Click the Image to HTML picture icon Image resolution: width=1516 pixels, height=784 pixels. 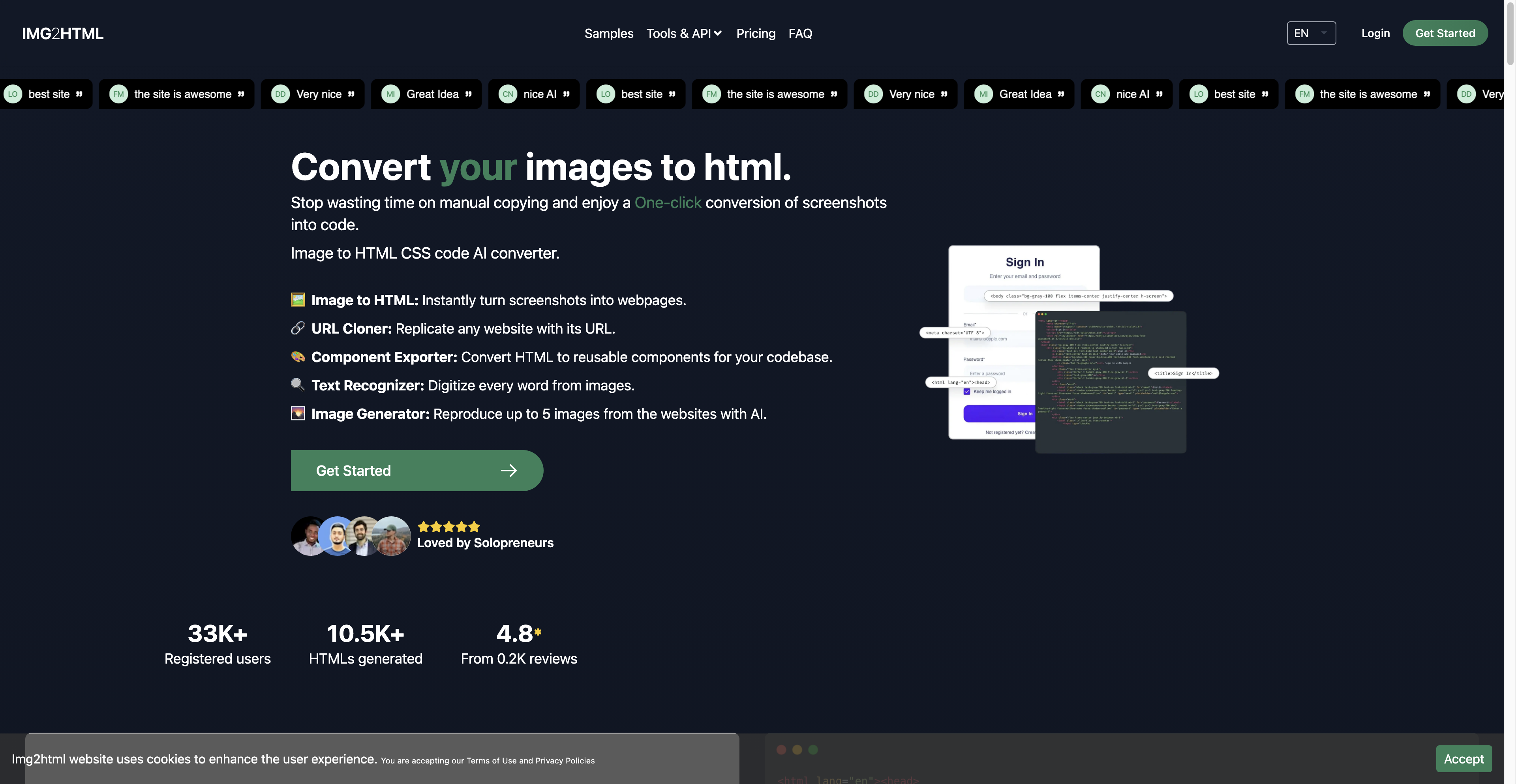point(298,300)
